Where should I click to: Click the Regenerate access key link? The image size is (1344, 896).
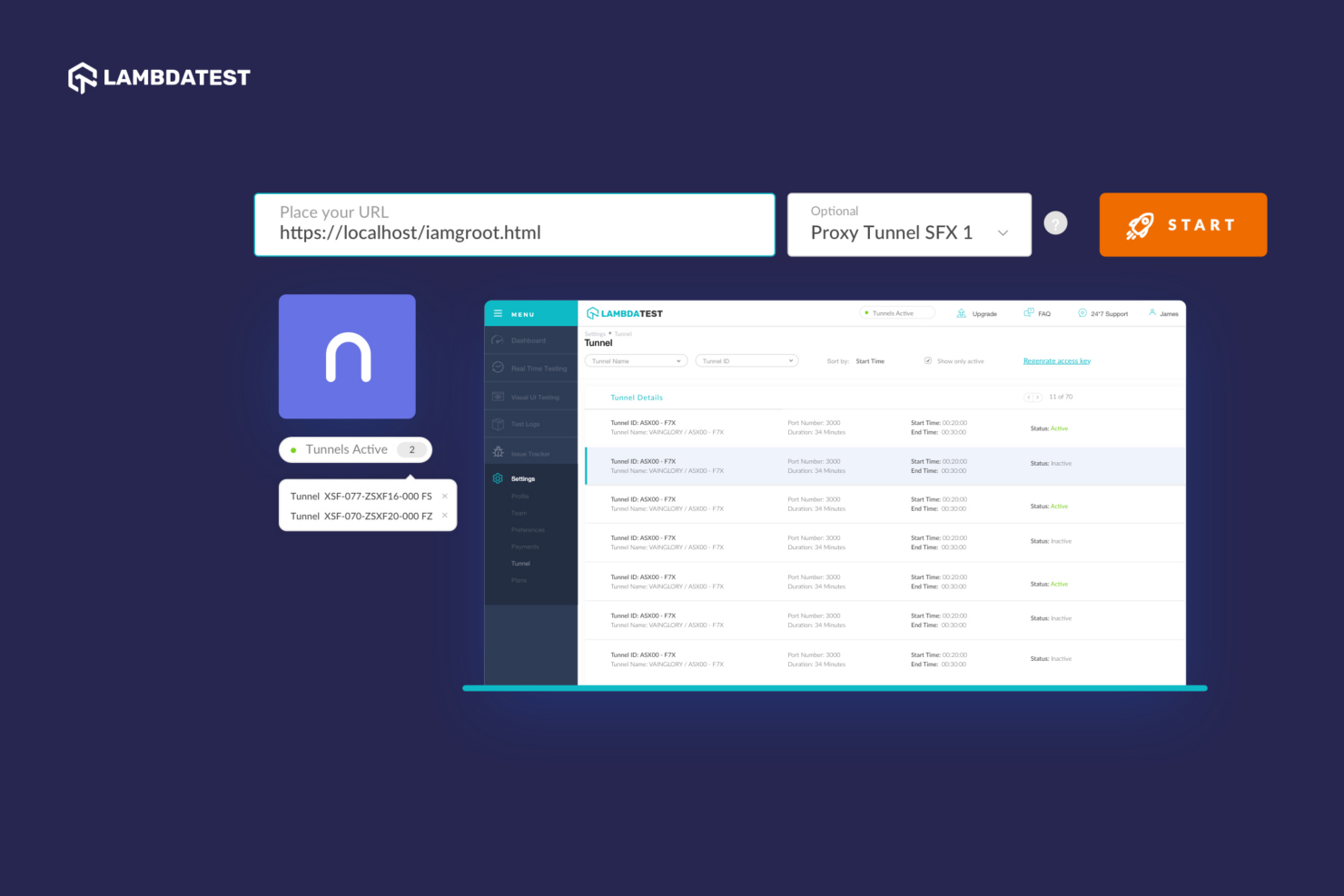click(1056, 361)
